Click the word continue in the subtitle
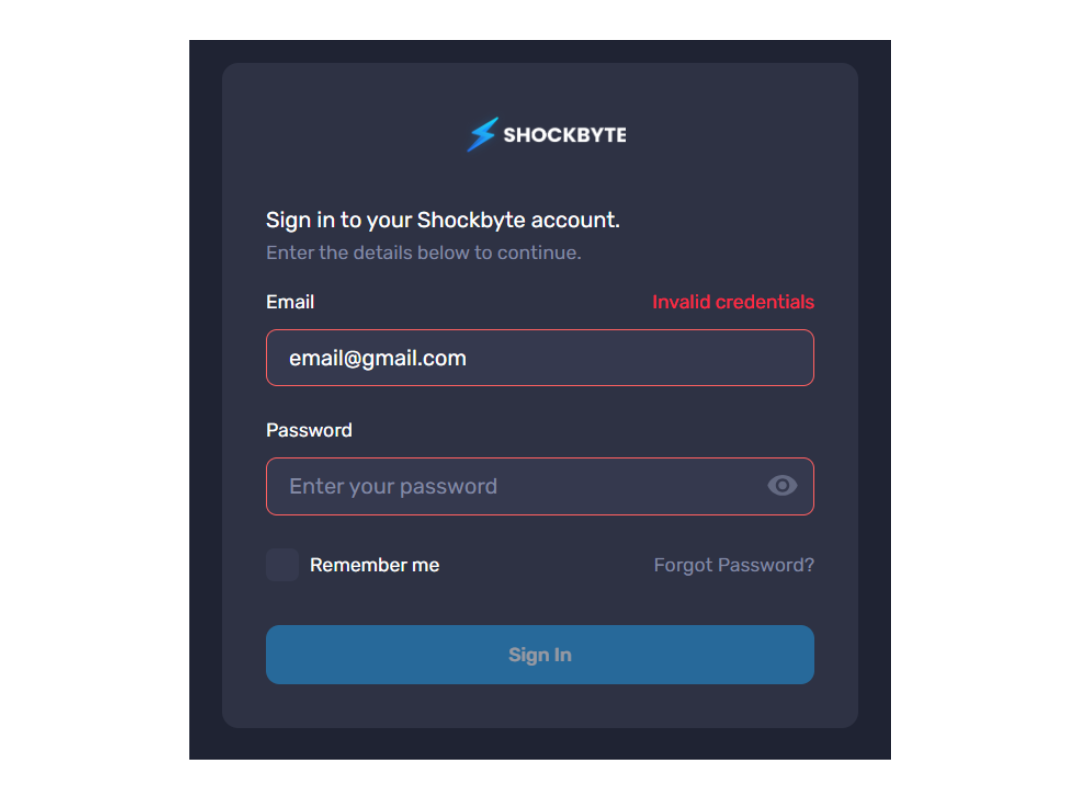The height and width of the screenshot is (800, 1080). click(539, 253)
